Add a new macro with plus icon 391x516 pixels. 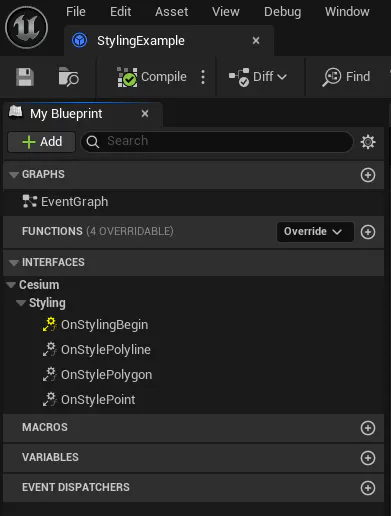368,428
